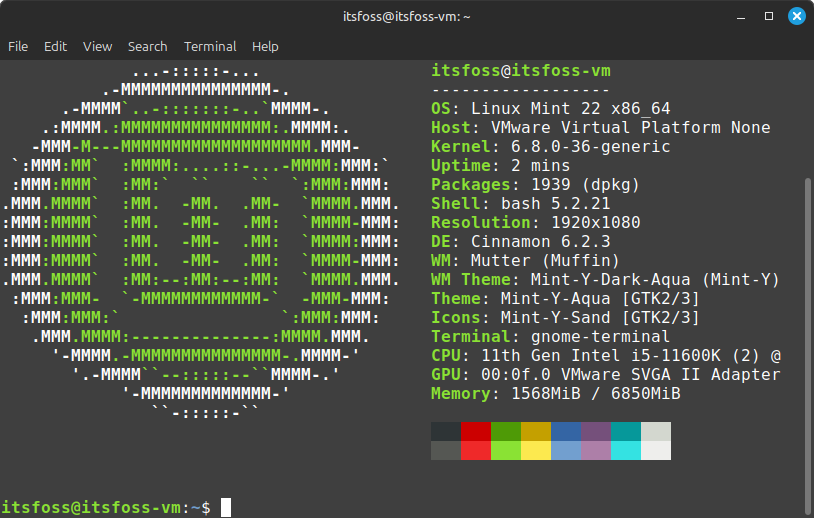Click the WM line 'Mutter (Muffin)'
The image size is (814, 518).
coord(525,261)
